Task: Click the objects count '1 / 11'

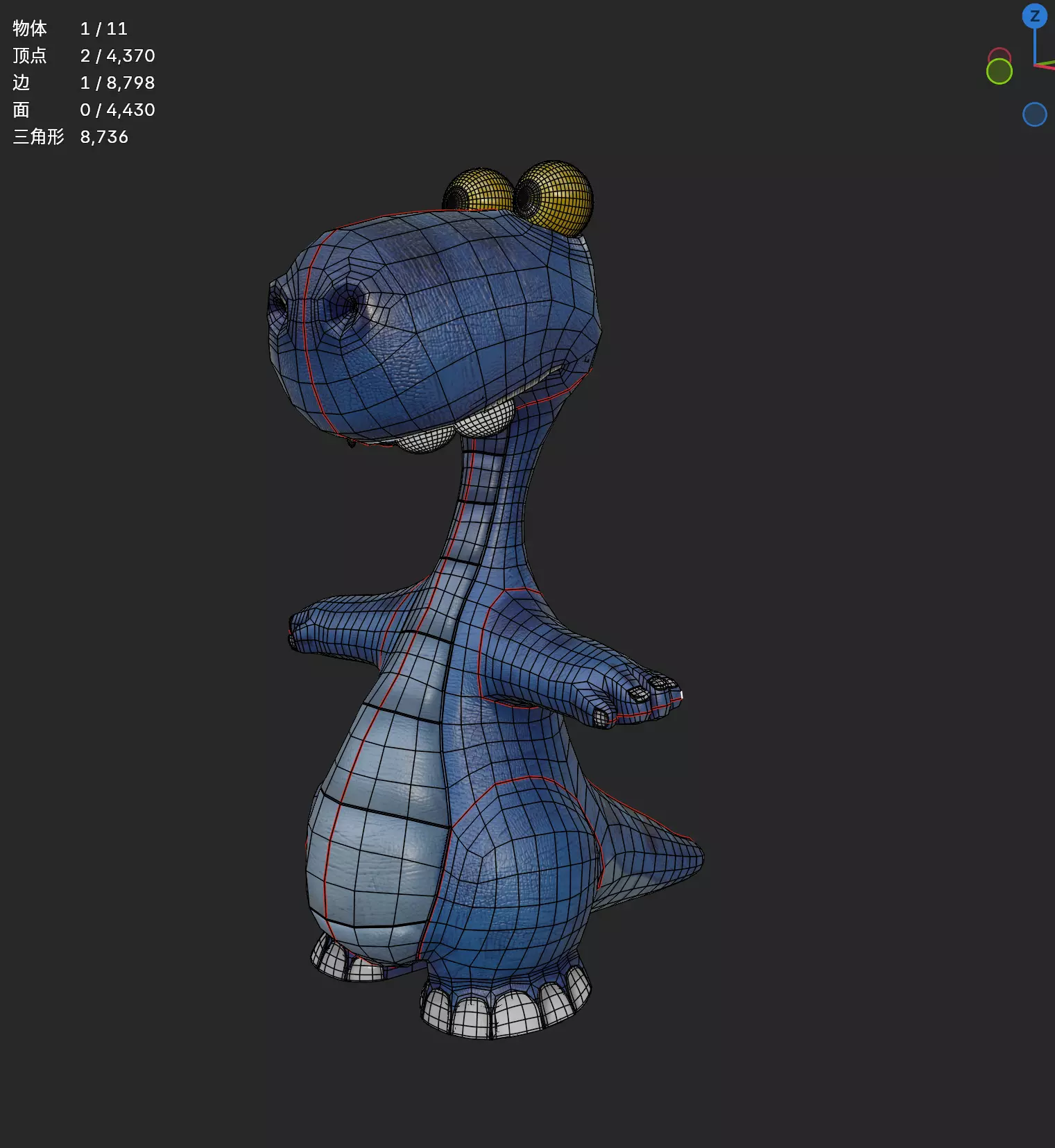Action: tap(104, 28)
